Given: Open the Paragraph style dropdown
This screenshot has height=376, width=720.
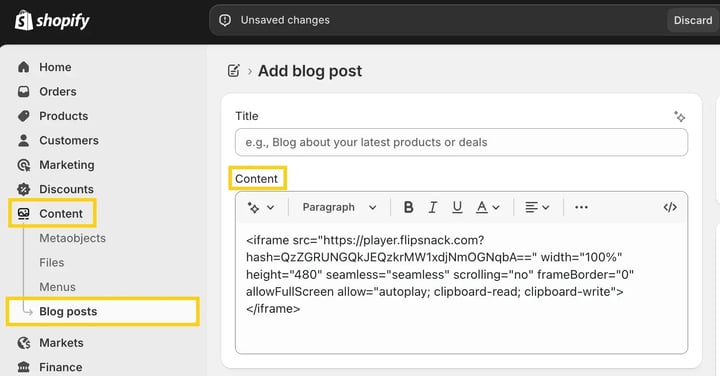Looking at the screenshot, I should (339, 208).
